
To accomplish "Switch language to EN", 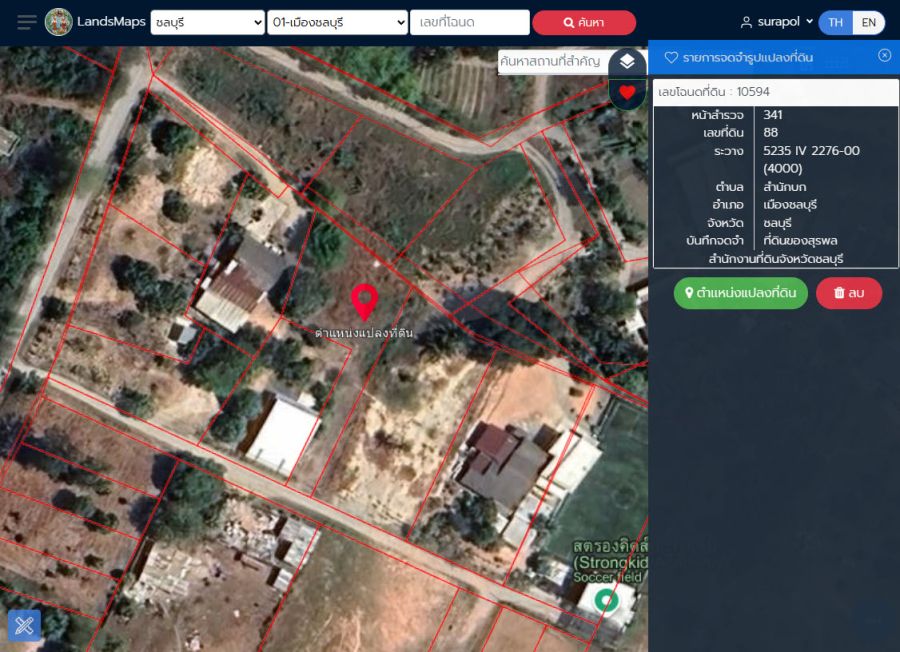I will coord(868,22).
